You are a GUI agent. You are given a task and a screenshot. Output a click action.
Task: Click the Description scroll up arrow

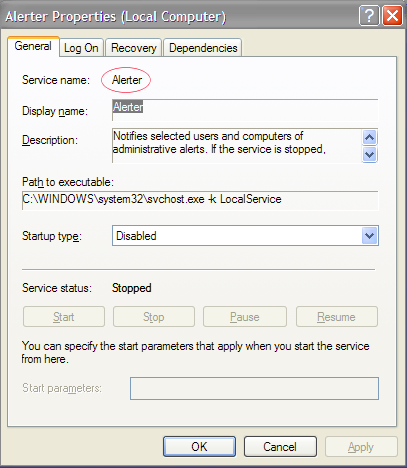click(370, 137)
